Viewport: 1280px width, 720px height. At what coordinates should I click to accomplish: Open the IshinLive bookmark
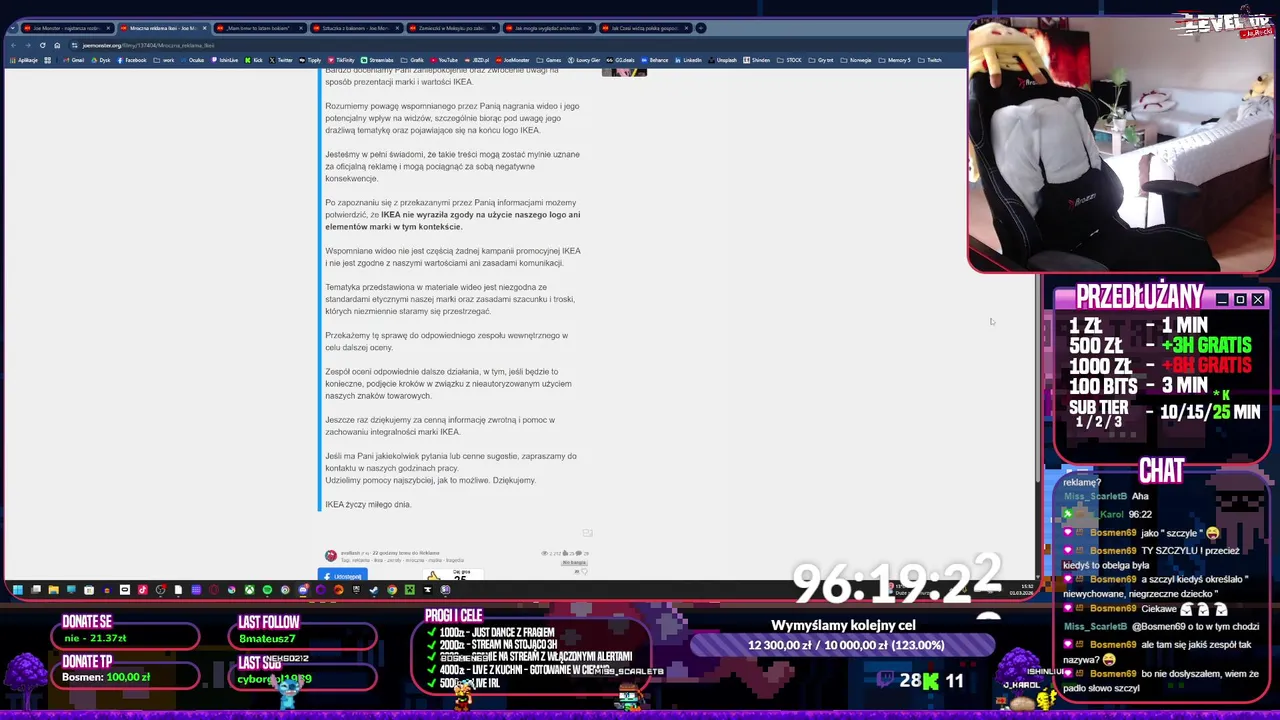pos(225,60)
